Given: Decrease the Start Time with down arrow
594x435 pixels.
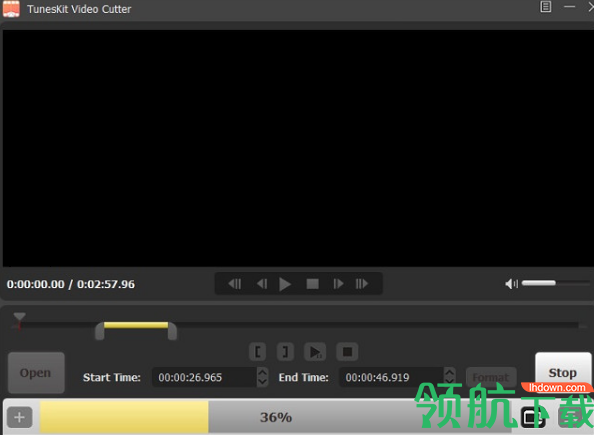Looking at the screenshot, I should point(263,382).
